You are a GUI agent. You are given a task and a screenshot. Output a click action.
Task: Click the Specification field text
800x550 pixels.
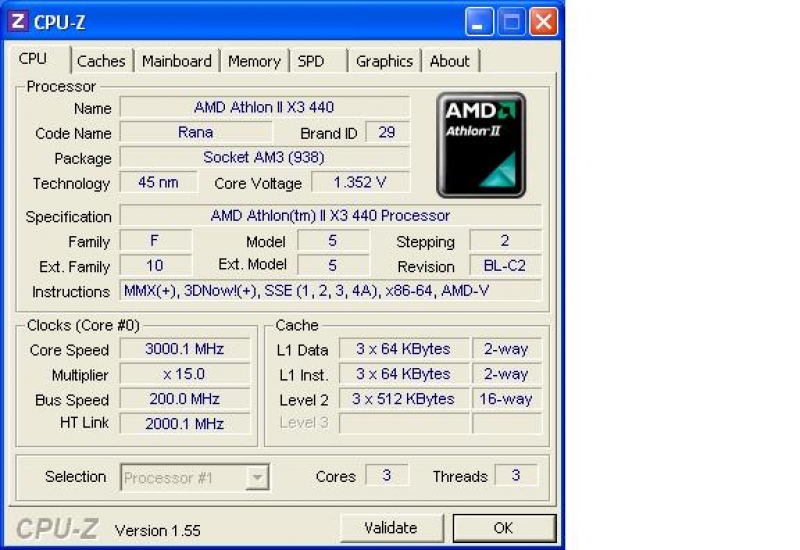331,215
